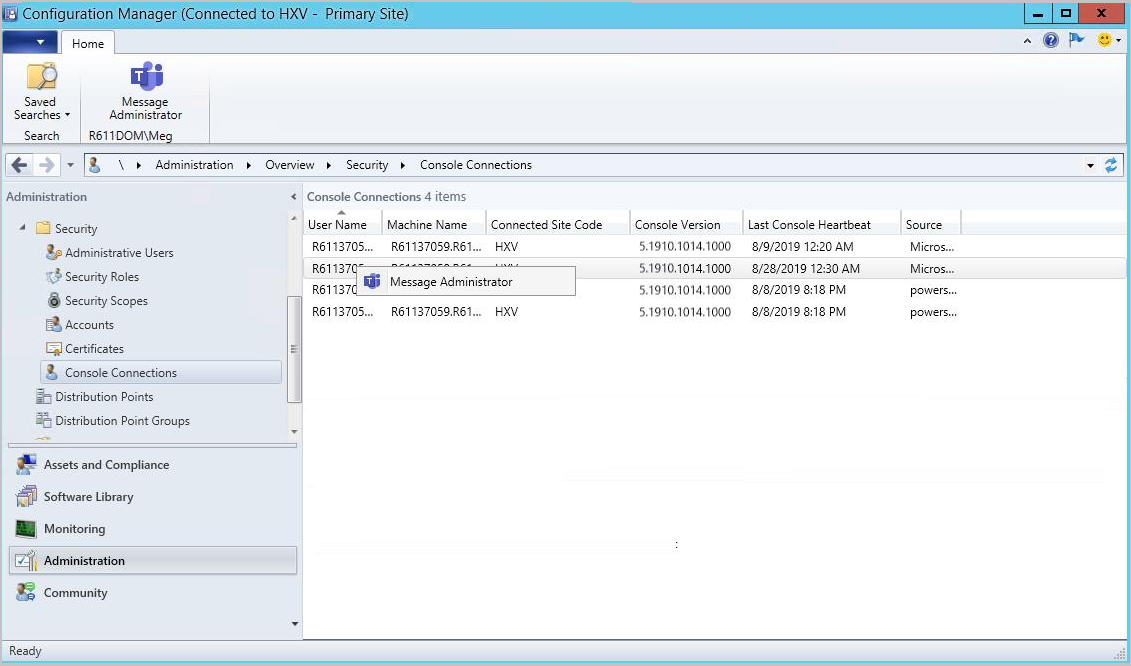Viewport: 1131px width, 666px height.
Task: Click the refresh icon in address bar
Action: point(1111,165)
